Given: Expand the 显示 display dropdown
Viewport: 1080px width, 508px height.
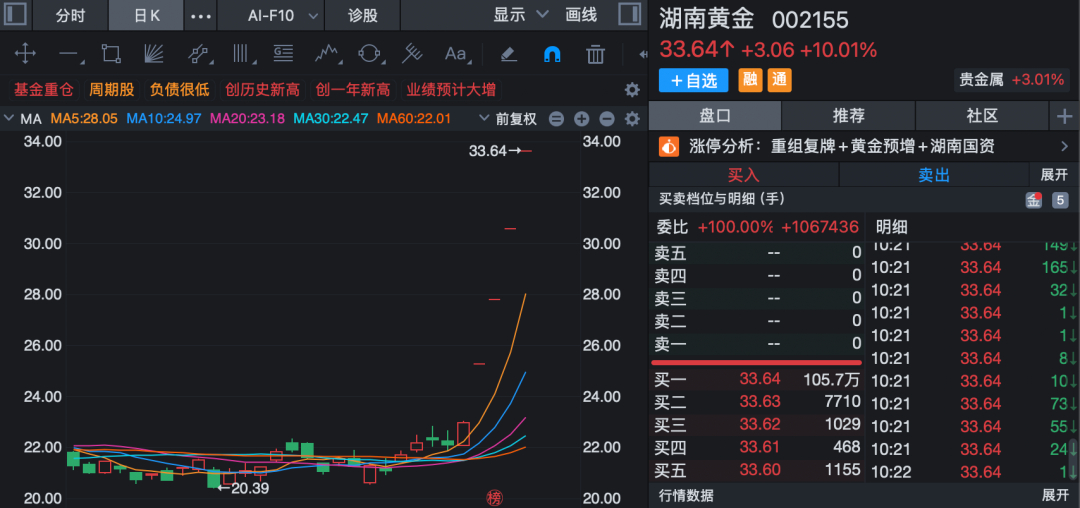Looking at the screenshot, I should pyautogui.click(x=521, y=15).
